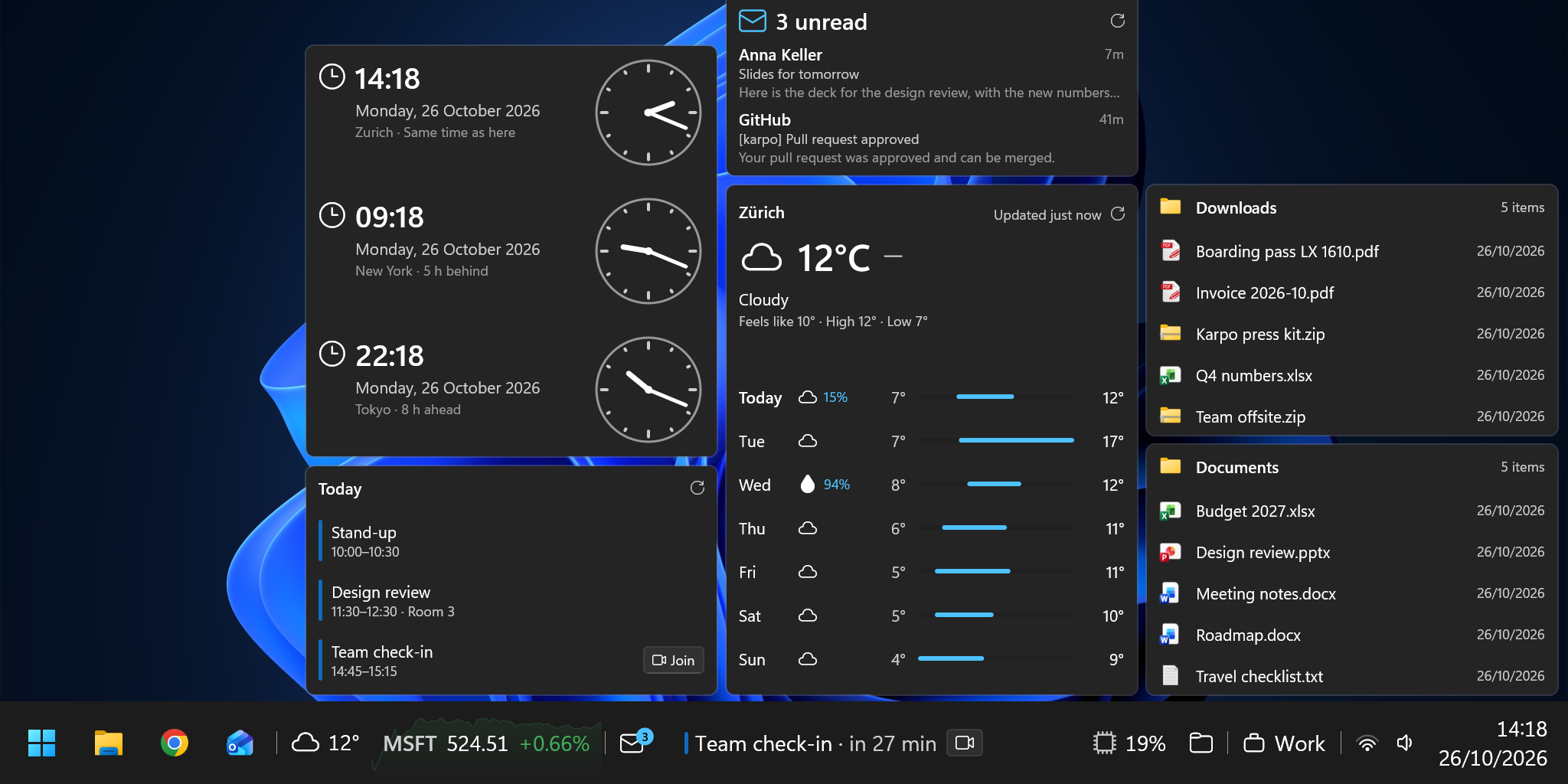Open Anna Keller's Slides for tomorrow email
The width and height of the screenshot is (1568, 784).
click(931, 73)
